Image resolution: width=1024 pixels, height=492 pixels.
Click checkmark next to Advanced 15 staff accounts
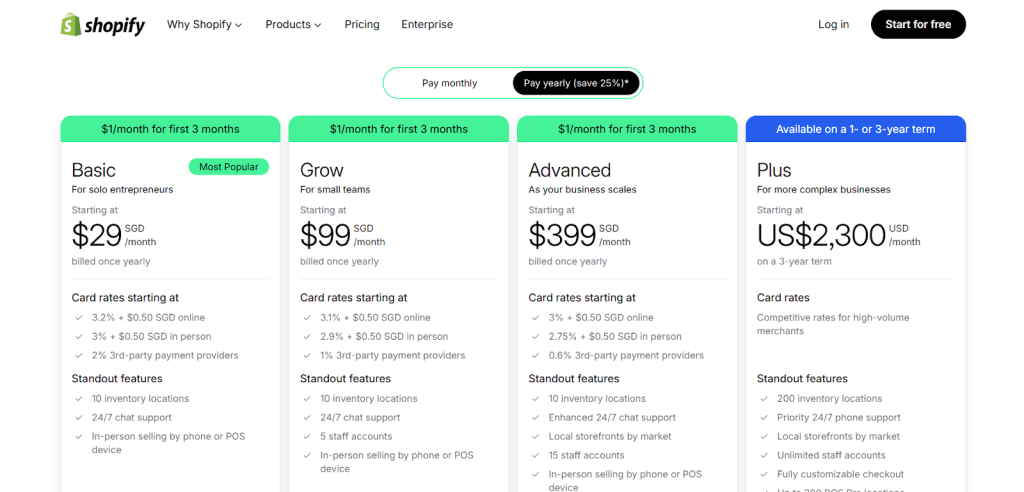tap(535, 456)
